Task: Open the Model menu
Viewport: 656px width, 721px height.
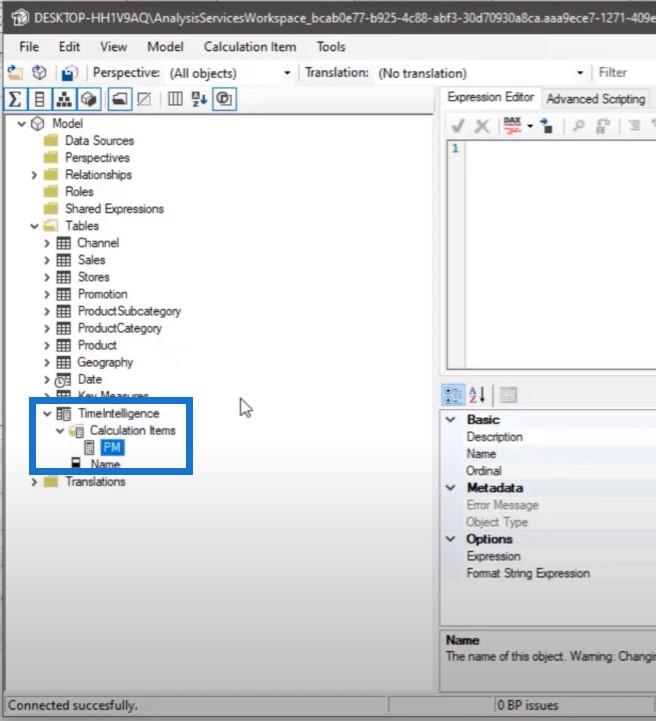Action: point(165,47)
